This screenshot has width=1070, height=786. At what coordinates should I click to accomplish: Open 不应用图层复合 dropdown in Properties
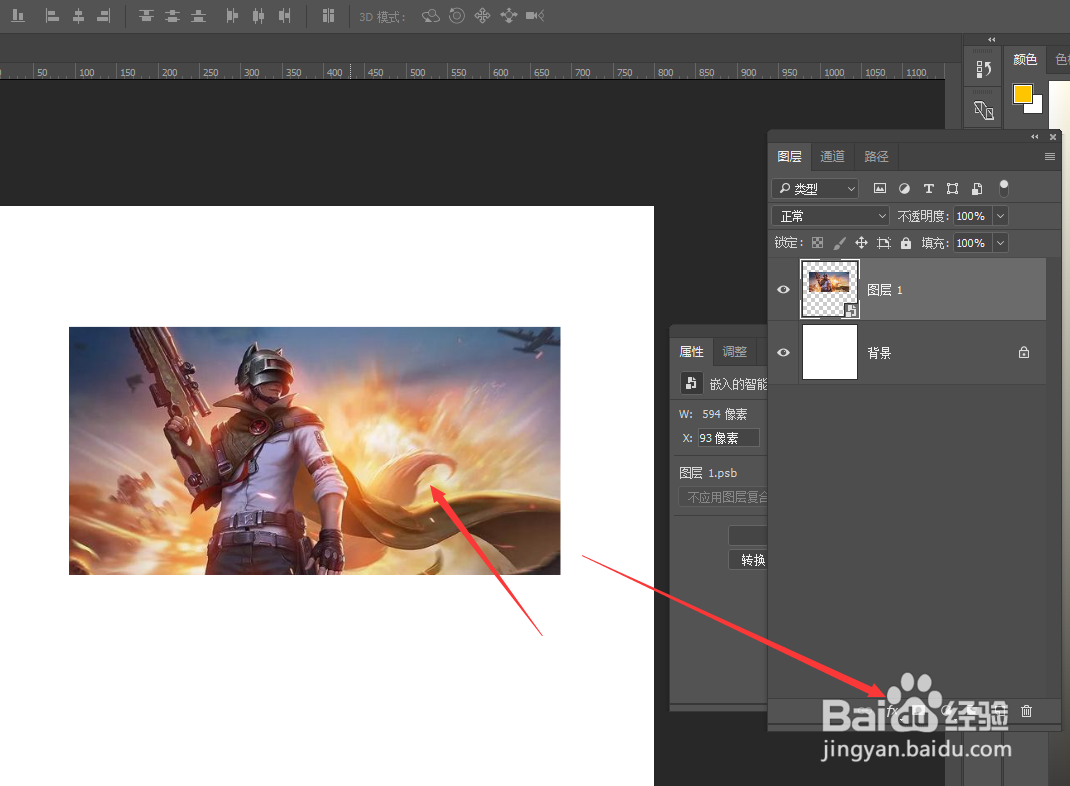coord(723,497)
